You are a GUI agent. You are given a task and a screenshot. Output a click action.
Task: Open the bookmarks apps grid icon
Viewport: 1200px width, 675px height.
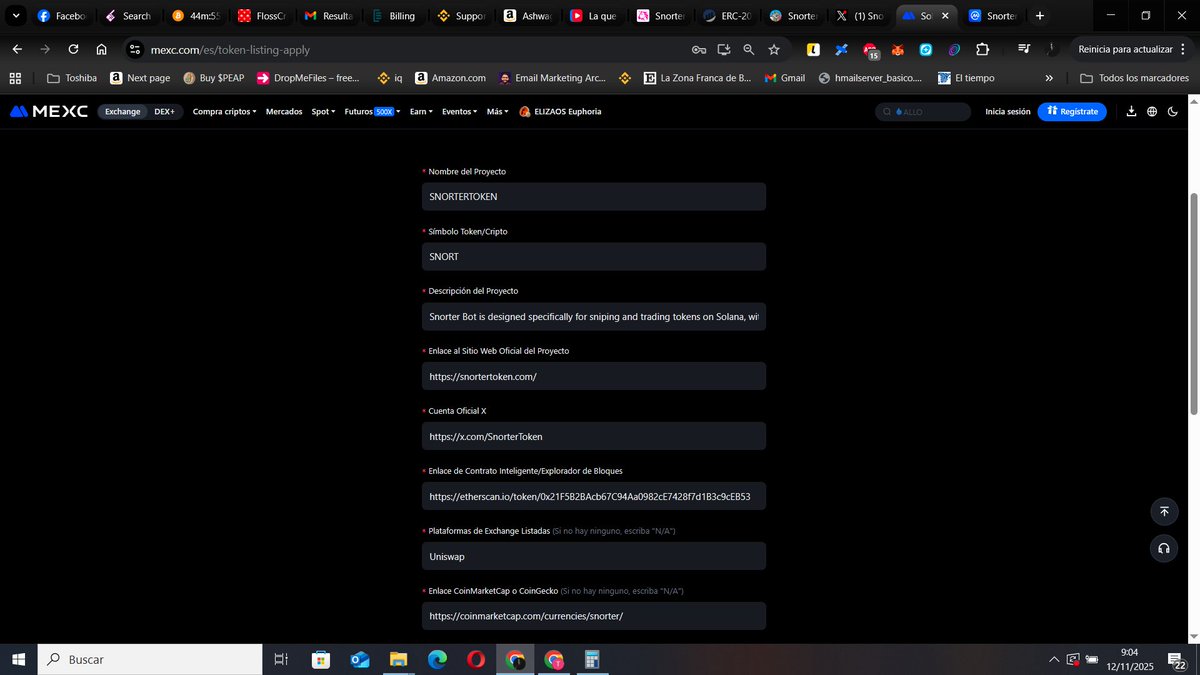15,78
